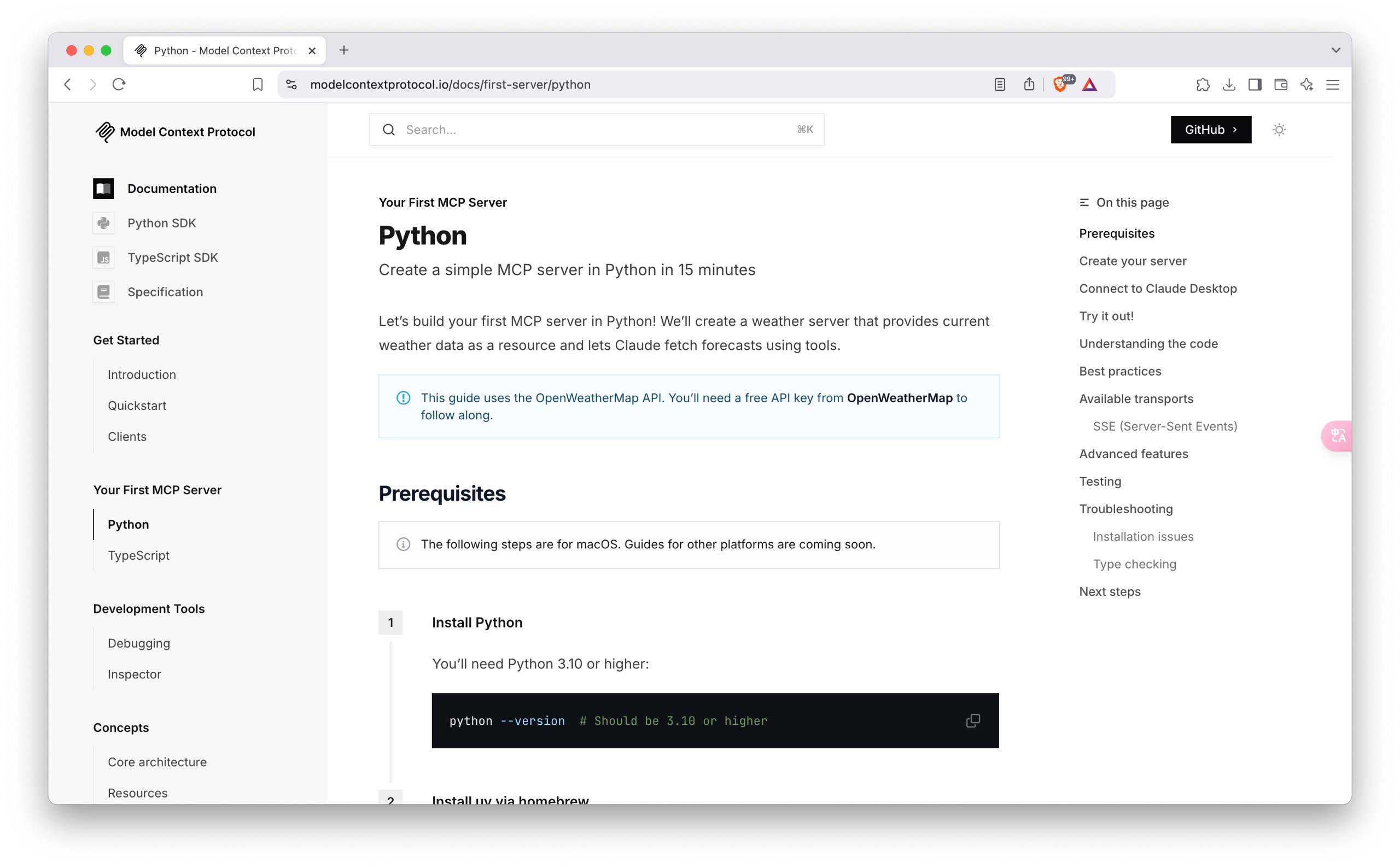Click the Specification document icon
The image size is (1400, 868).
pyautogui.click(x=103, y=292)
